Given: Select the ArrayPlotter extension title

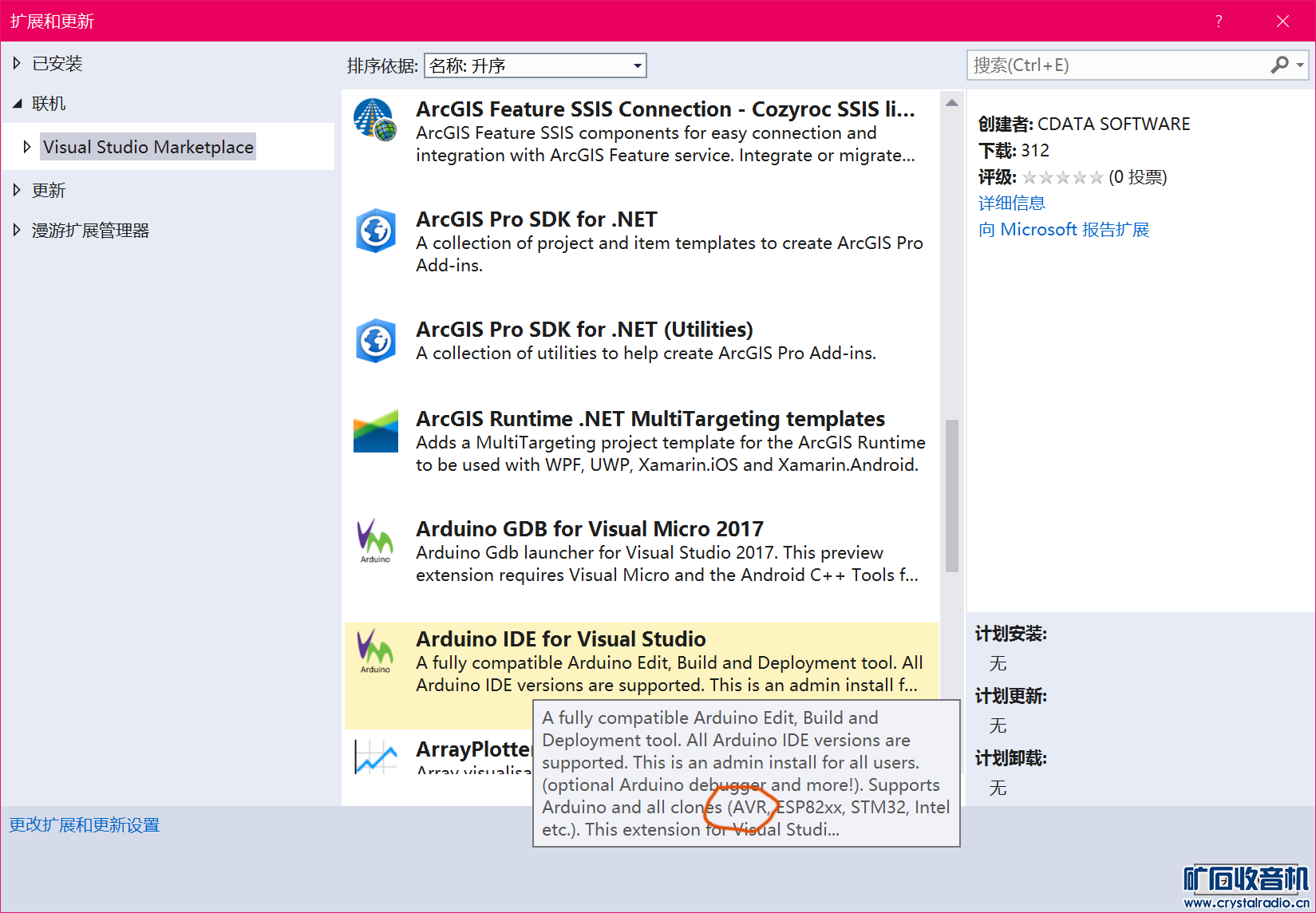Looking at the screenshot, I should (x=474, y=749).
